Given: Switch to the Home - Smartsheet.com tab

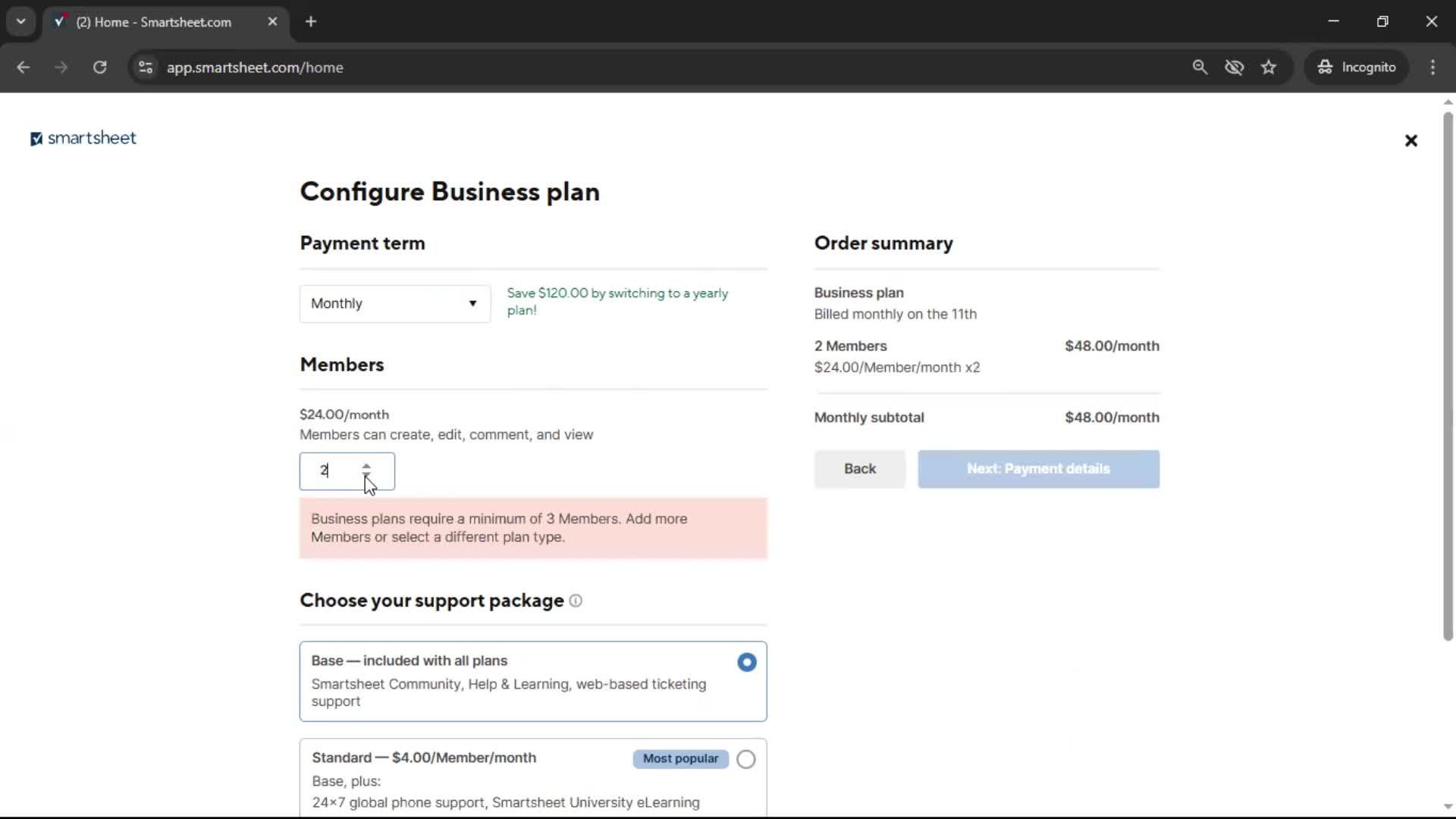Looking at the screenshot, I should tap(154, 22).
